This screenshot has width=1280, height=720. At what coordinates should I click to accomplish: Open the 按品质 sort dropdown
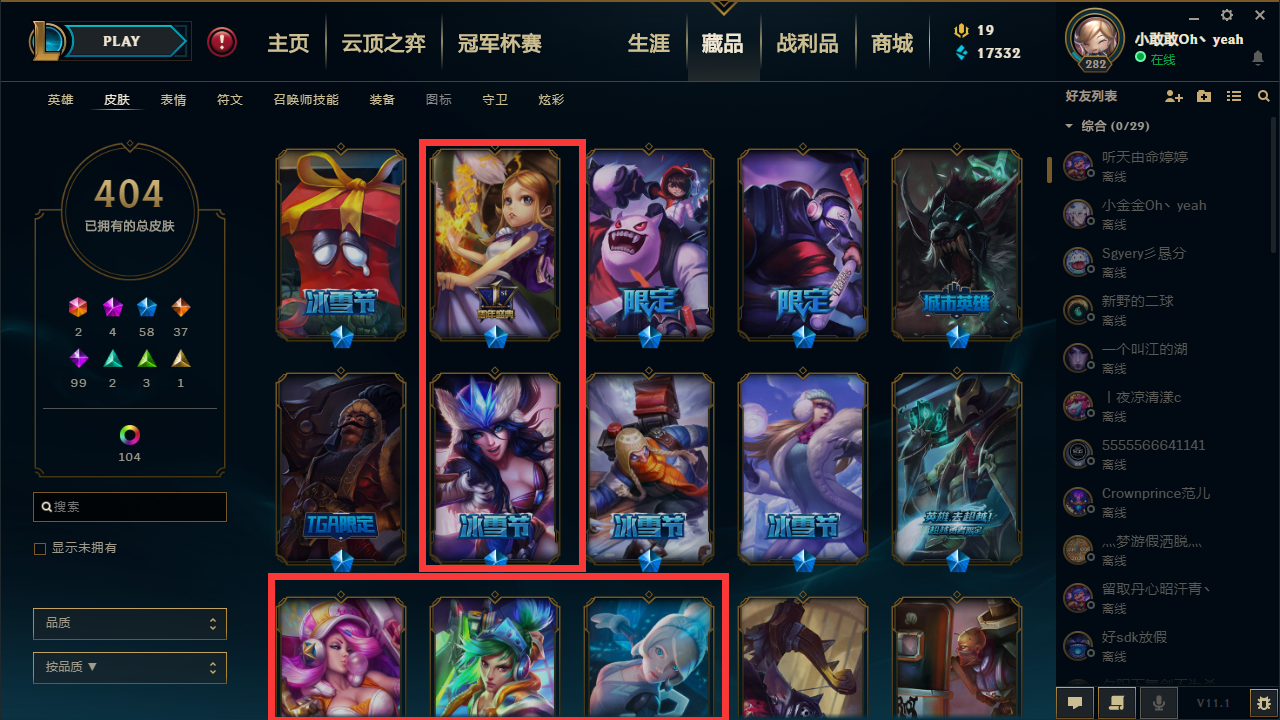[x=130, y=667]
